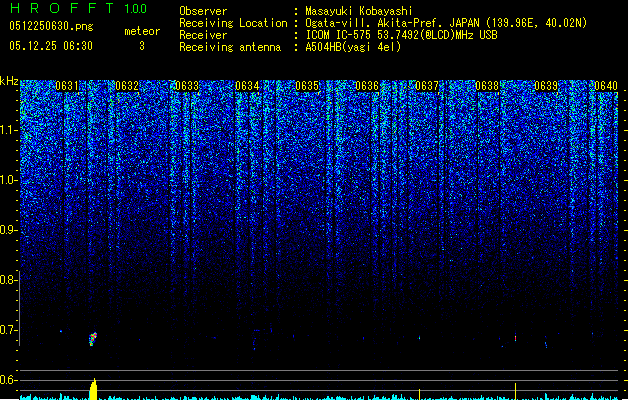The height and width of the screenshot is (400, 629).
Task: Click observer name Masayuki Kobayashi
Action: pyautogui.click(x=359, y=11)
